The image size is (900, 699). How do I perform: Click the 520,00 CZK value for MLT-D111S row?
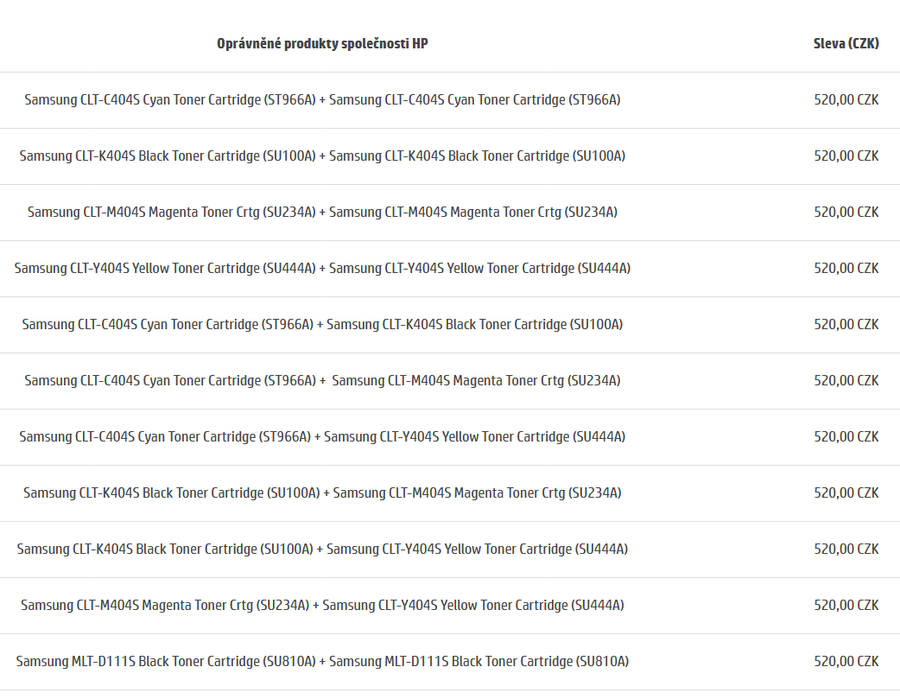(x=846, y=661)
